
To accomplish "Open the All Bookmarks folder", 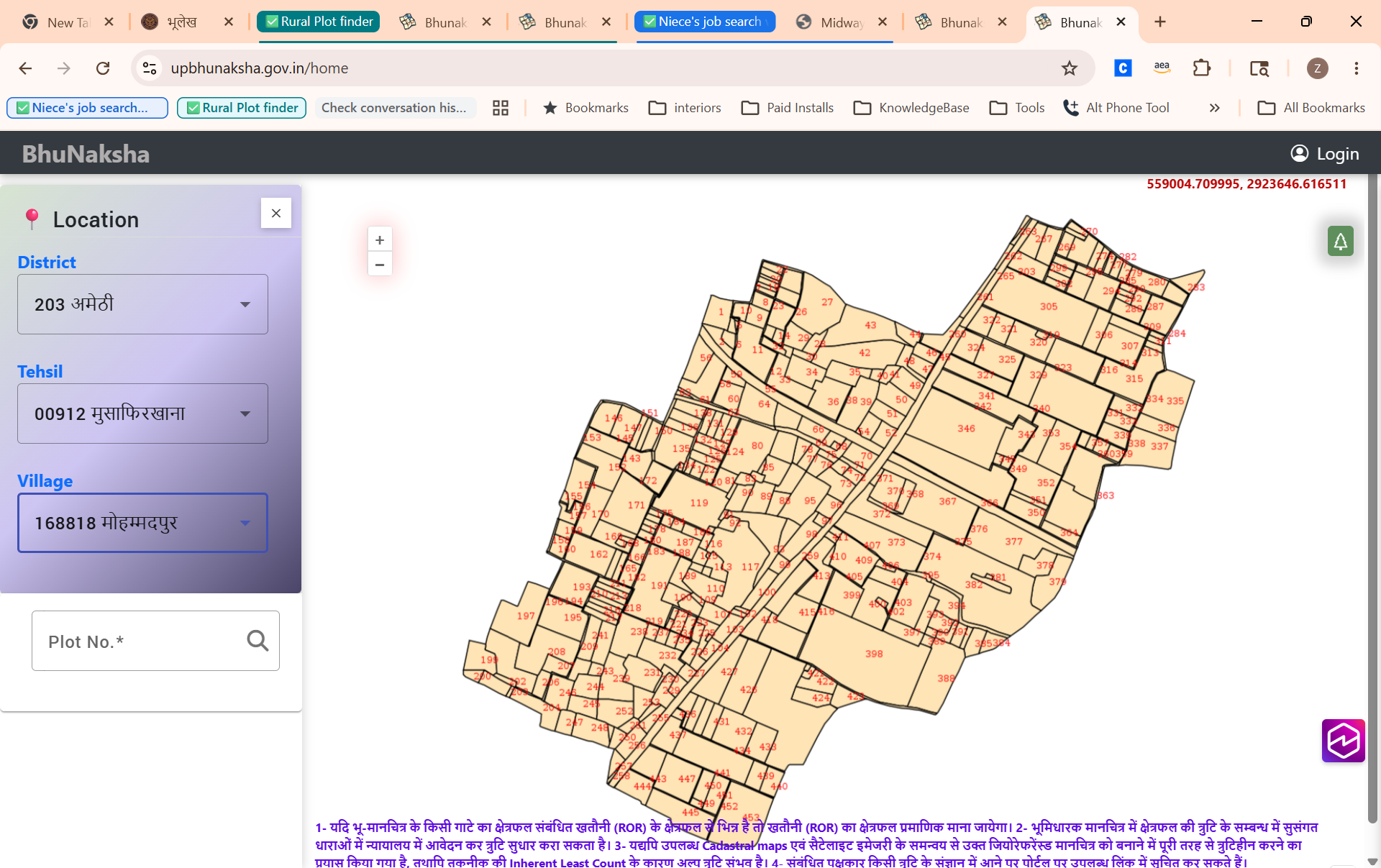I will [x=1311, y=108].
